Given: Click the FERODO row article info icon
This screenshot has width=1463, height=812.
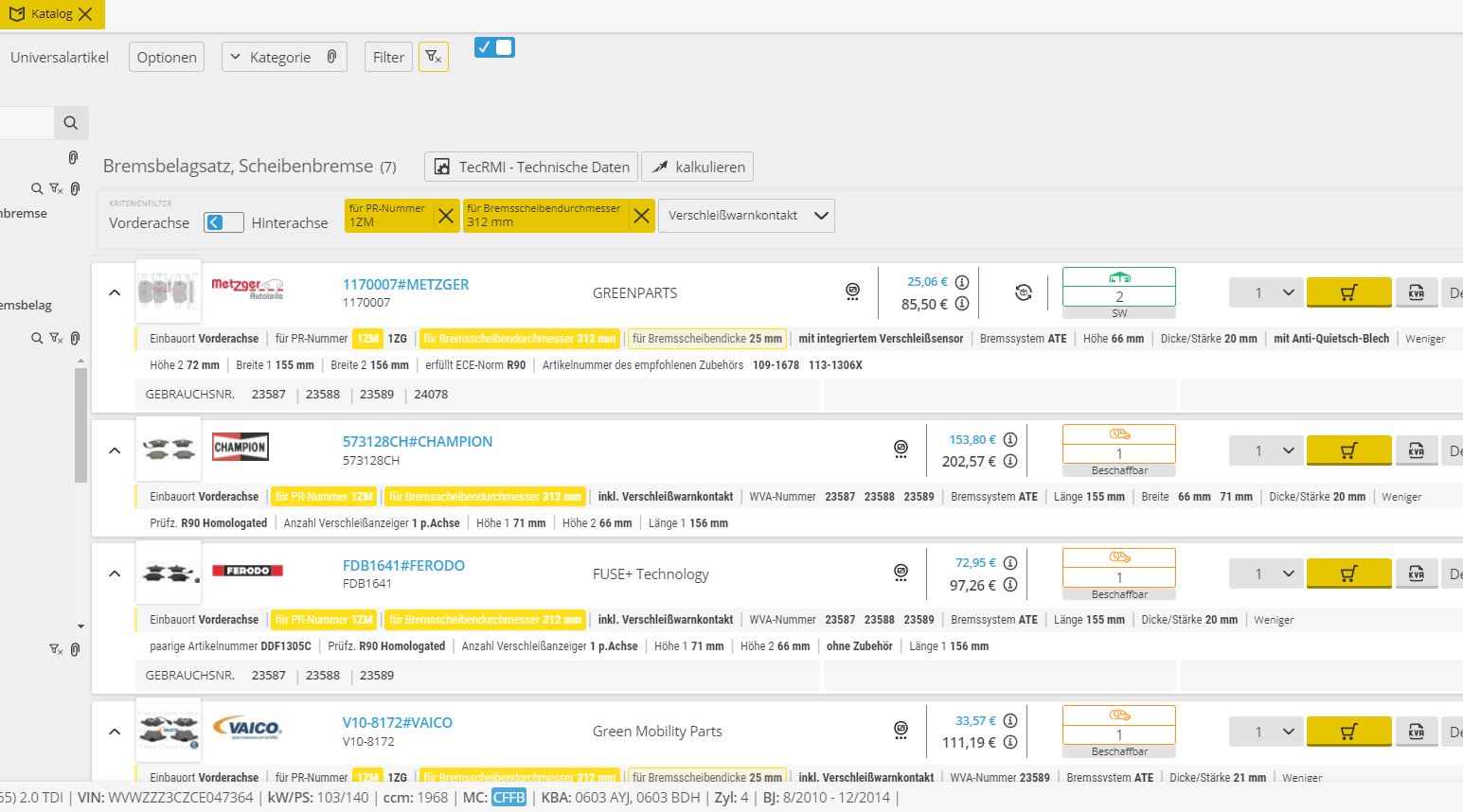Looking at the screenshot, I should click(x=901, y=573).
